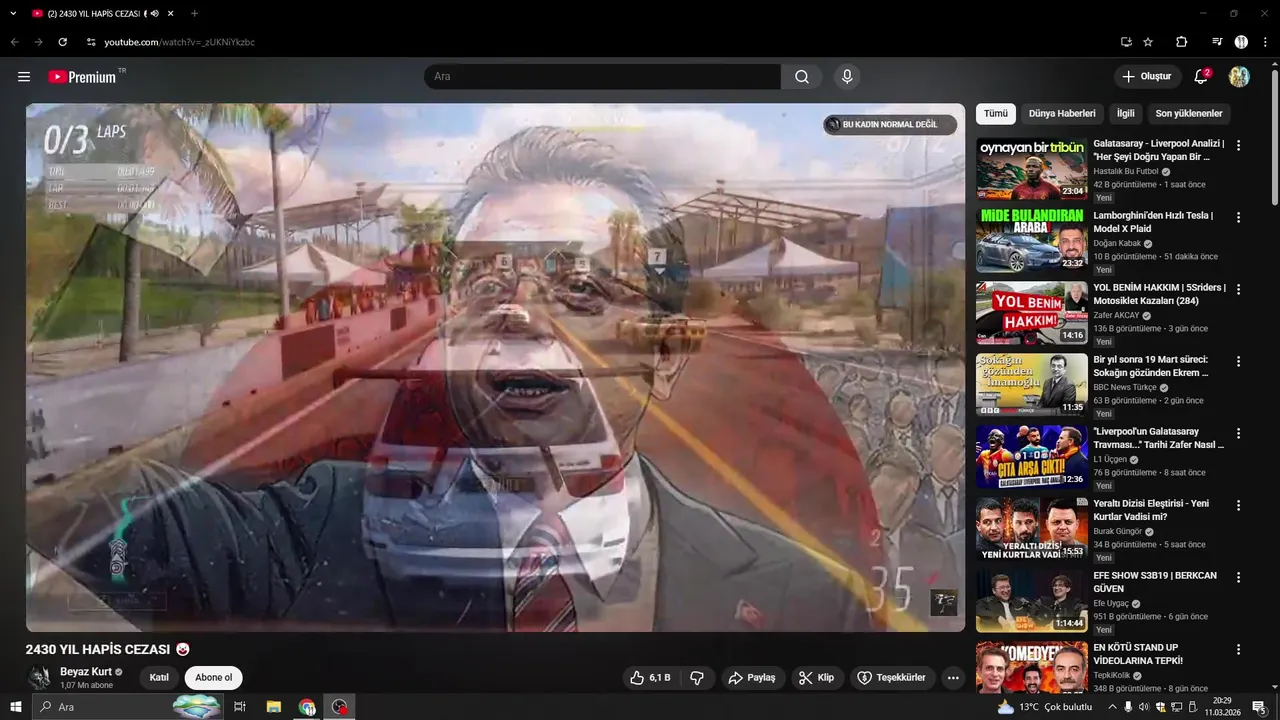The height and width of the screenshot is (720, 1280).
Task: Subscribe with Abone ol button
Action: coord(213,678)
